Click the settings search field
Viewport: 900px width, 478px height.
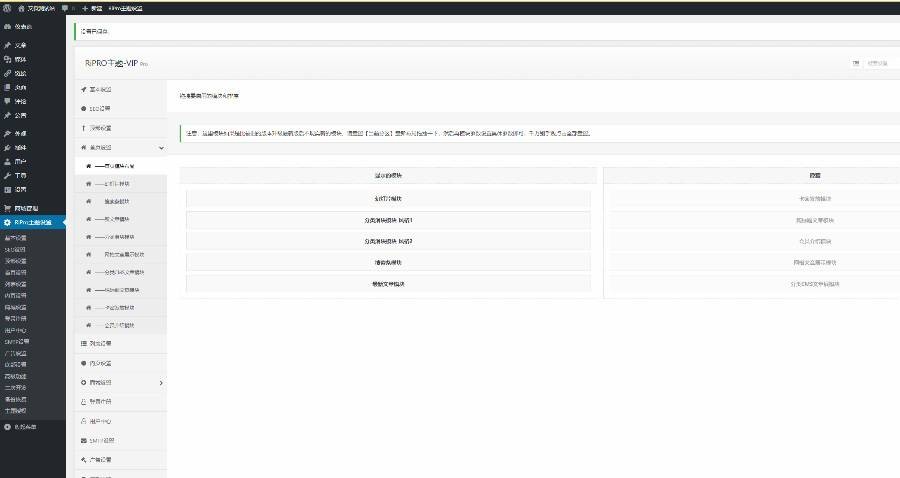pos(880,63)
